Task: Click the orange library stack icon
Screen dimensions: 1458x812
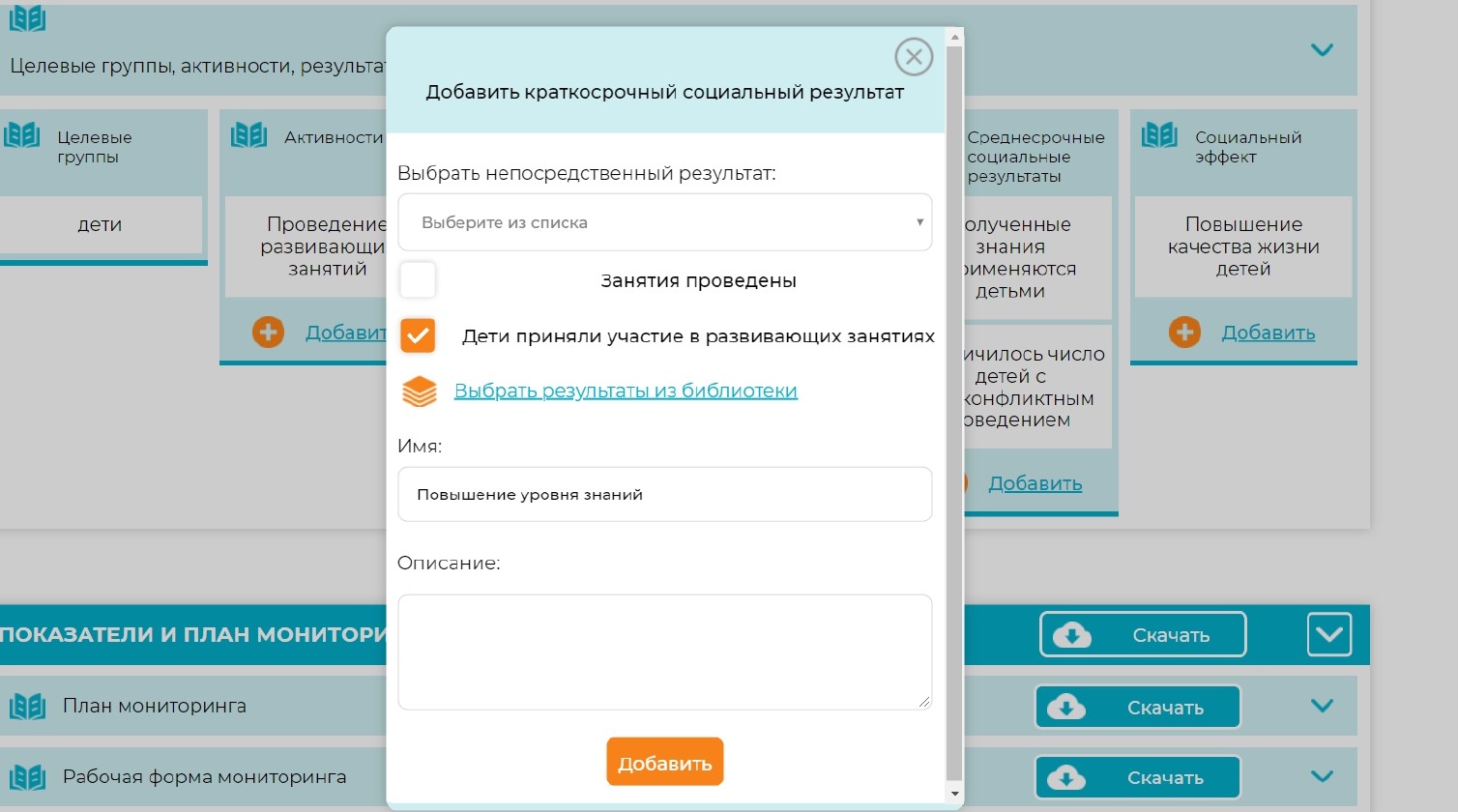Action: tap(420, 391)
